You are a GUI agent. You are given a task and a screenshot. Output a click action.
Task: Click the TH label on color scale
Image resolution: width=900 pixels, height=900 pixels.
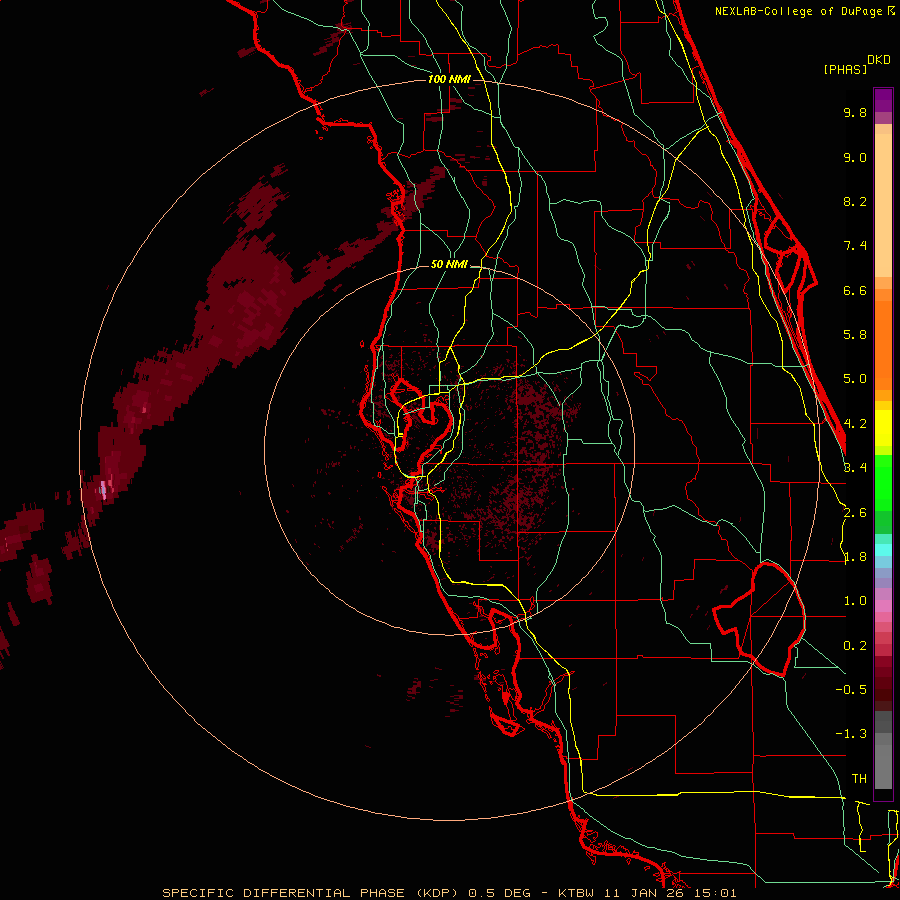859,779
